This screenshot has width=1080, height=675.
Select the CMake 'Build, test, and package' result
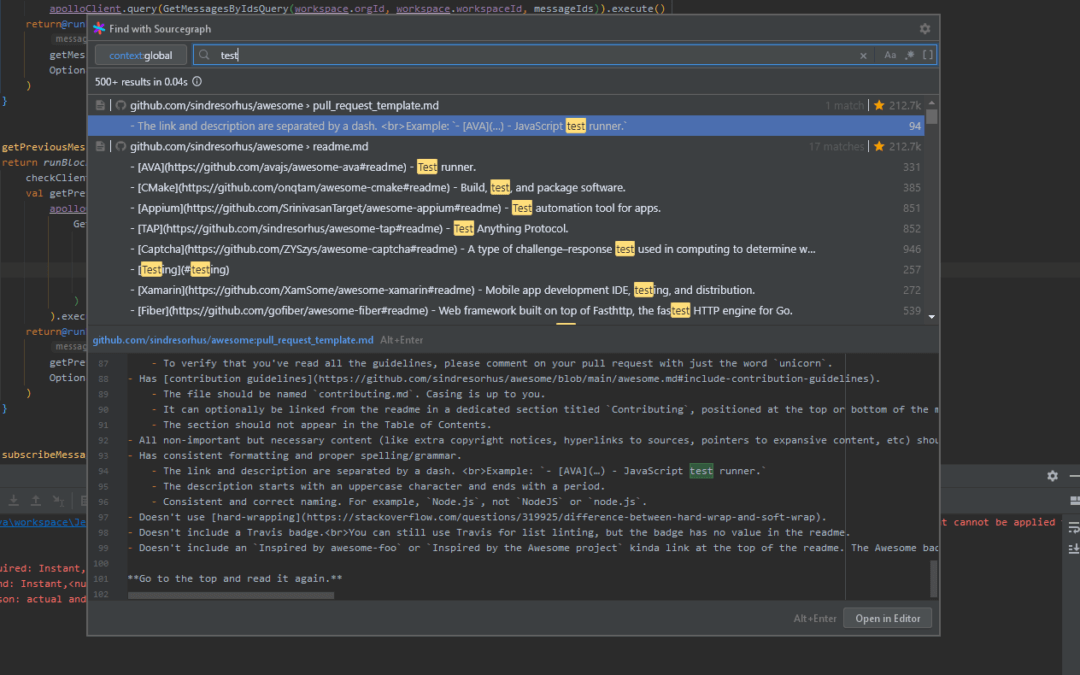coord(506,187)
